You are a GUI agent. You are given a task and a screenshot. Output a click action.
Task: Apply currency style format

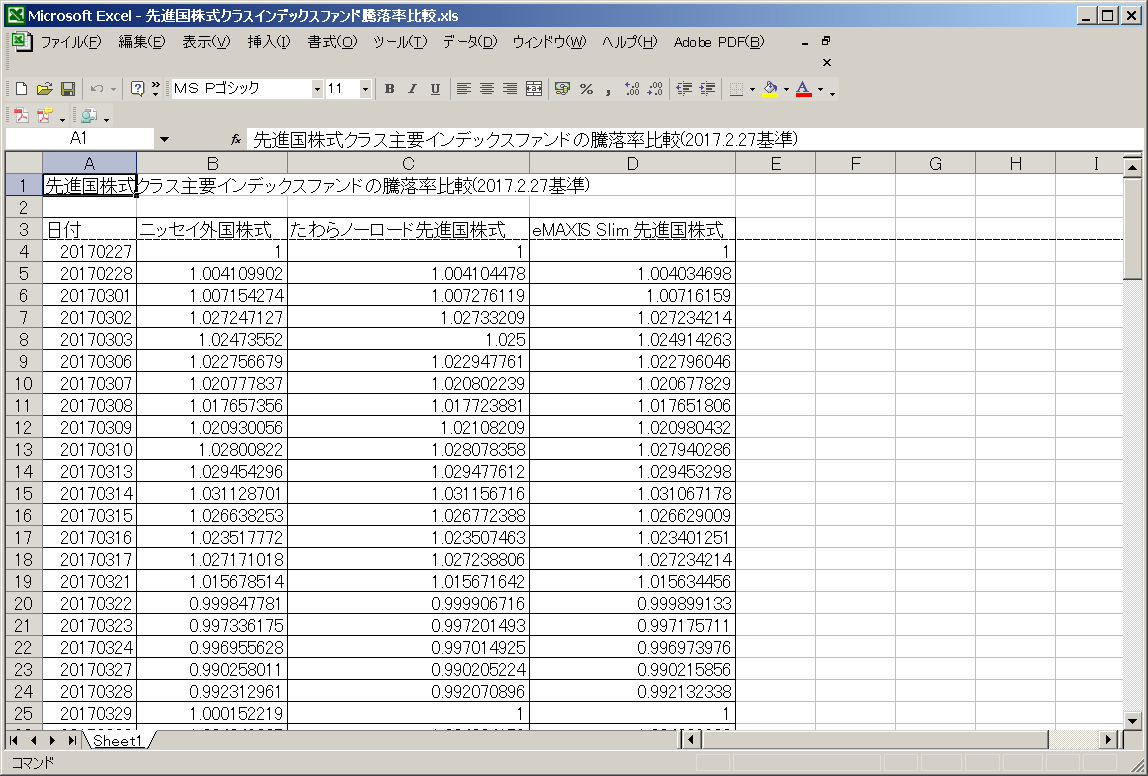(x=562, y=89)
